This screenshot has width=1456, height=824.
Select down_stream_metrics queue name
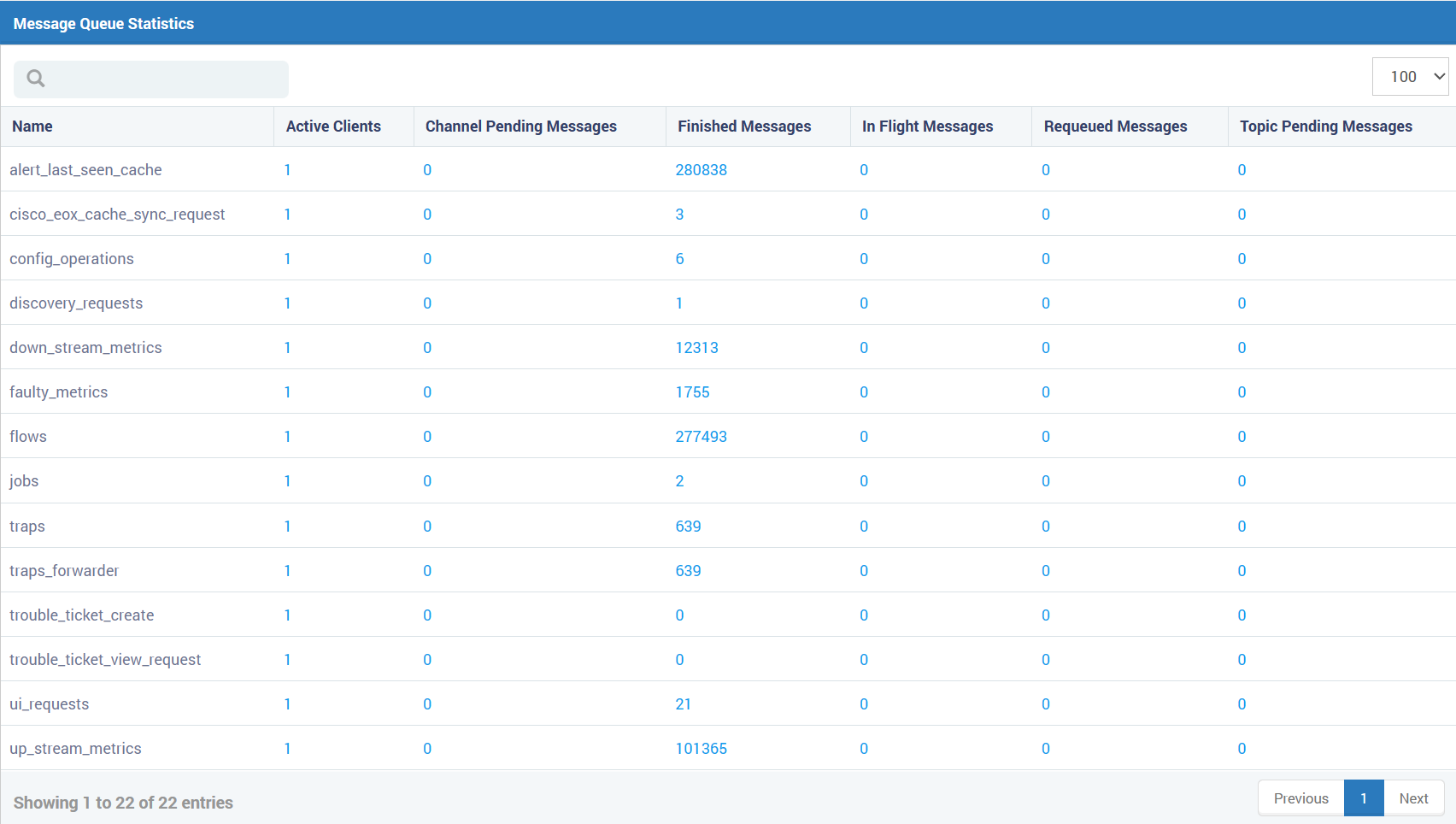[85, 348]
